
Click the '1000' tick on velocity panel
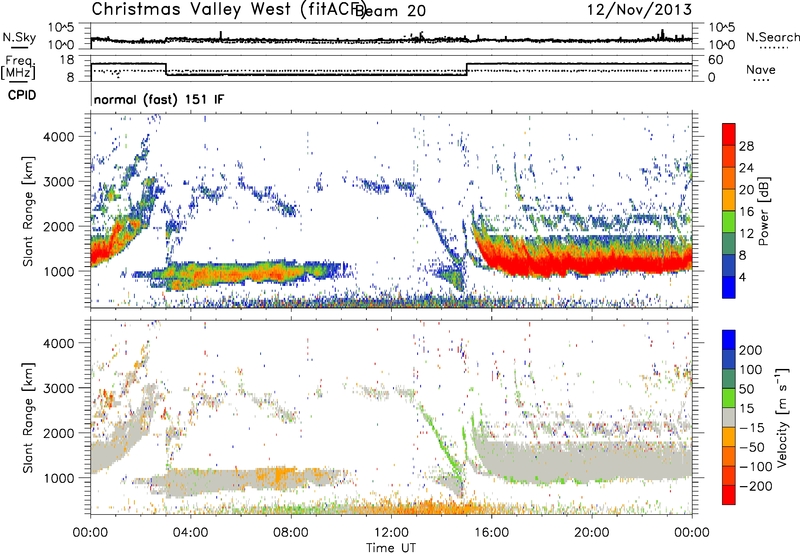[x=58, y=478]
